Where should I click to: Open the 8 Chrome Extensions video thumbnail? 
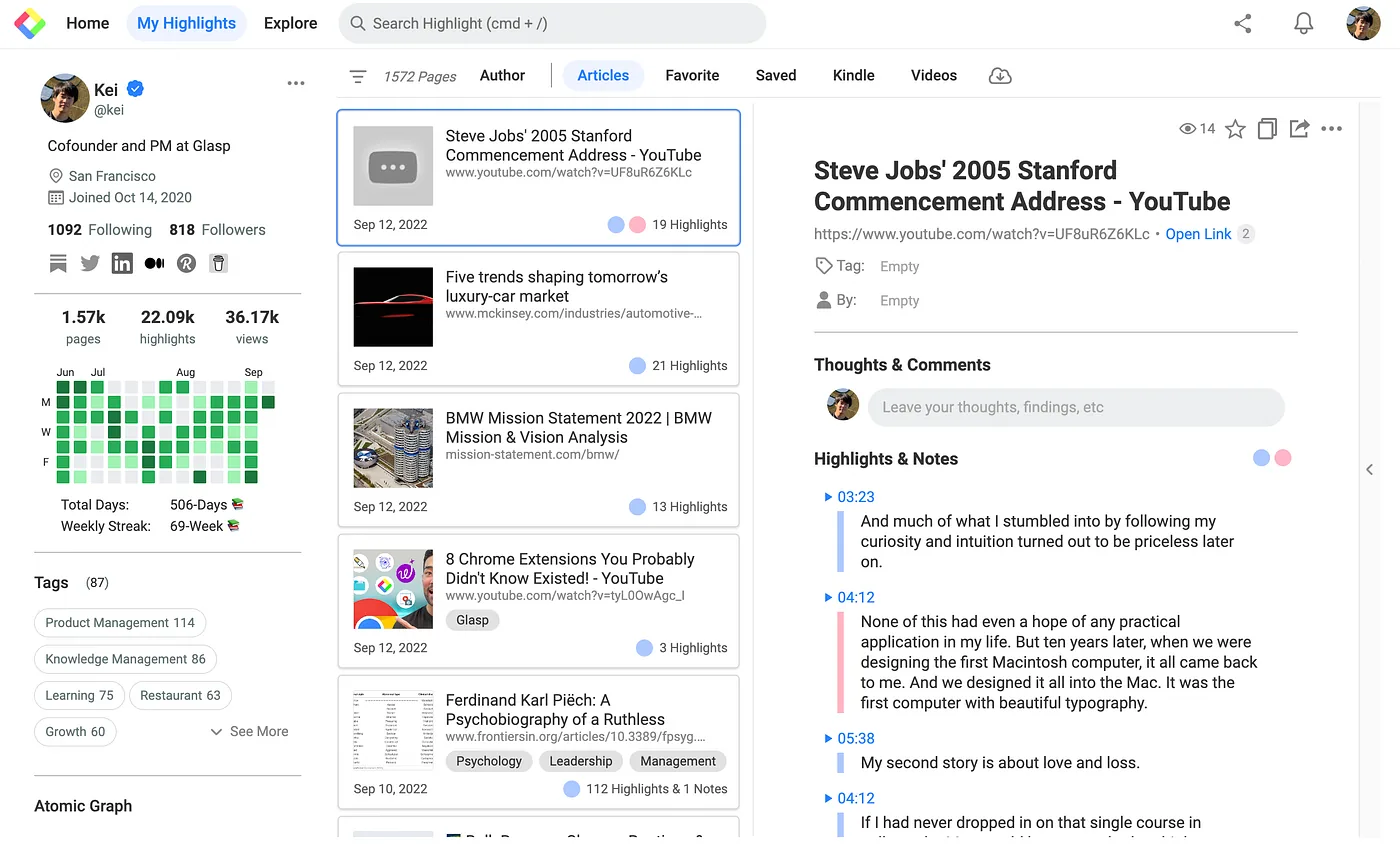(393, 589)
